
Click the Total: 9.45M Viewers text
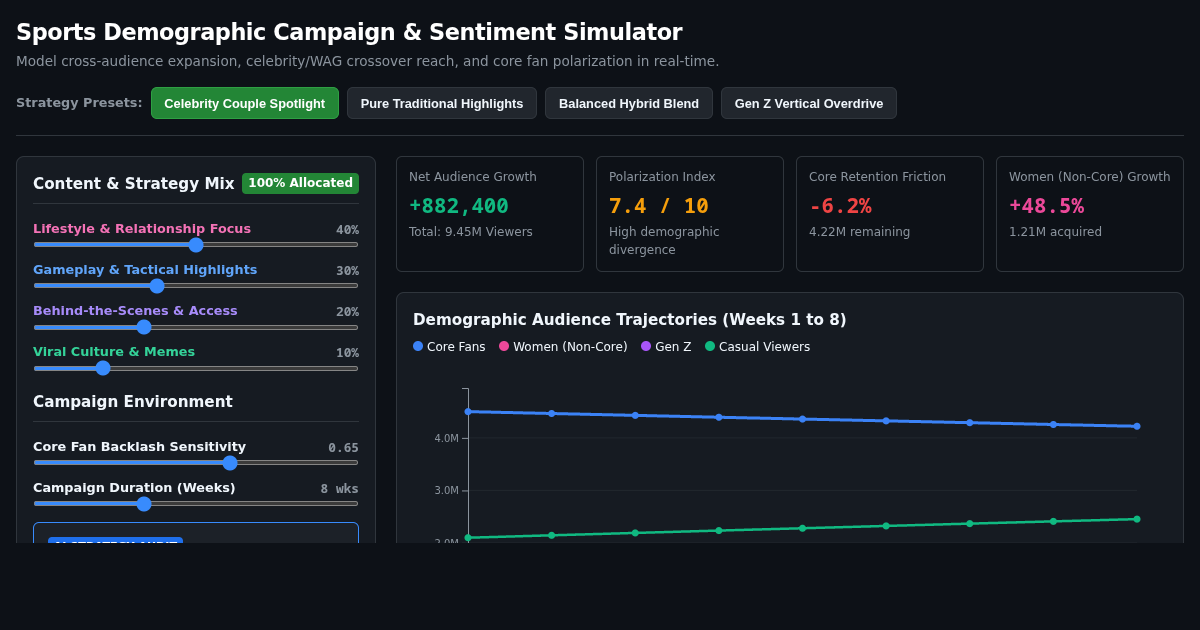(x=471, y=232)
